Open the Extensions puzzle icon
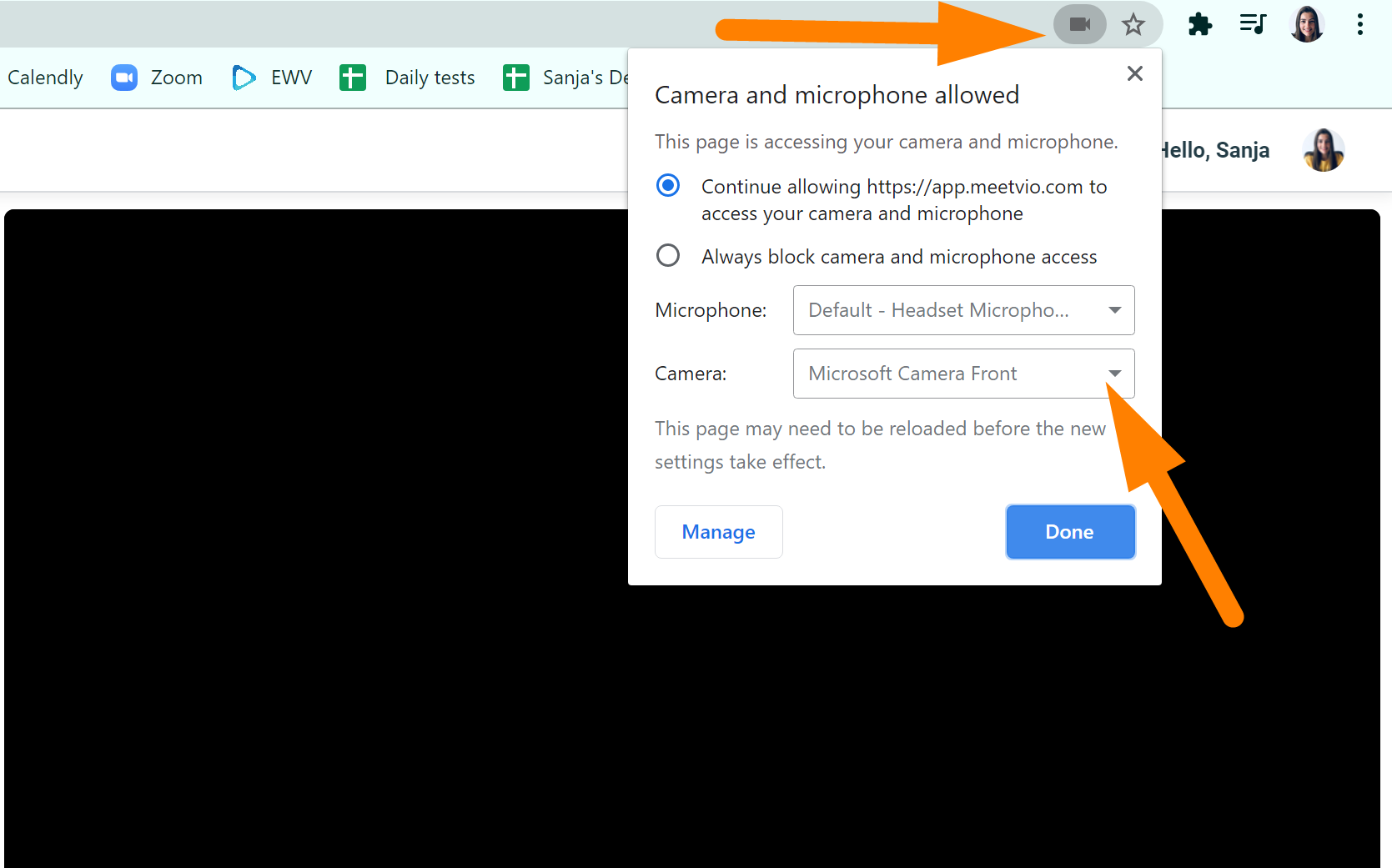Image resolution: width=1392 pixels, height=868 pixels. 1199,24
